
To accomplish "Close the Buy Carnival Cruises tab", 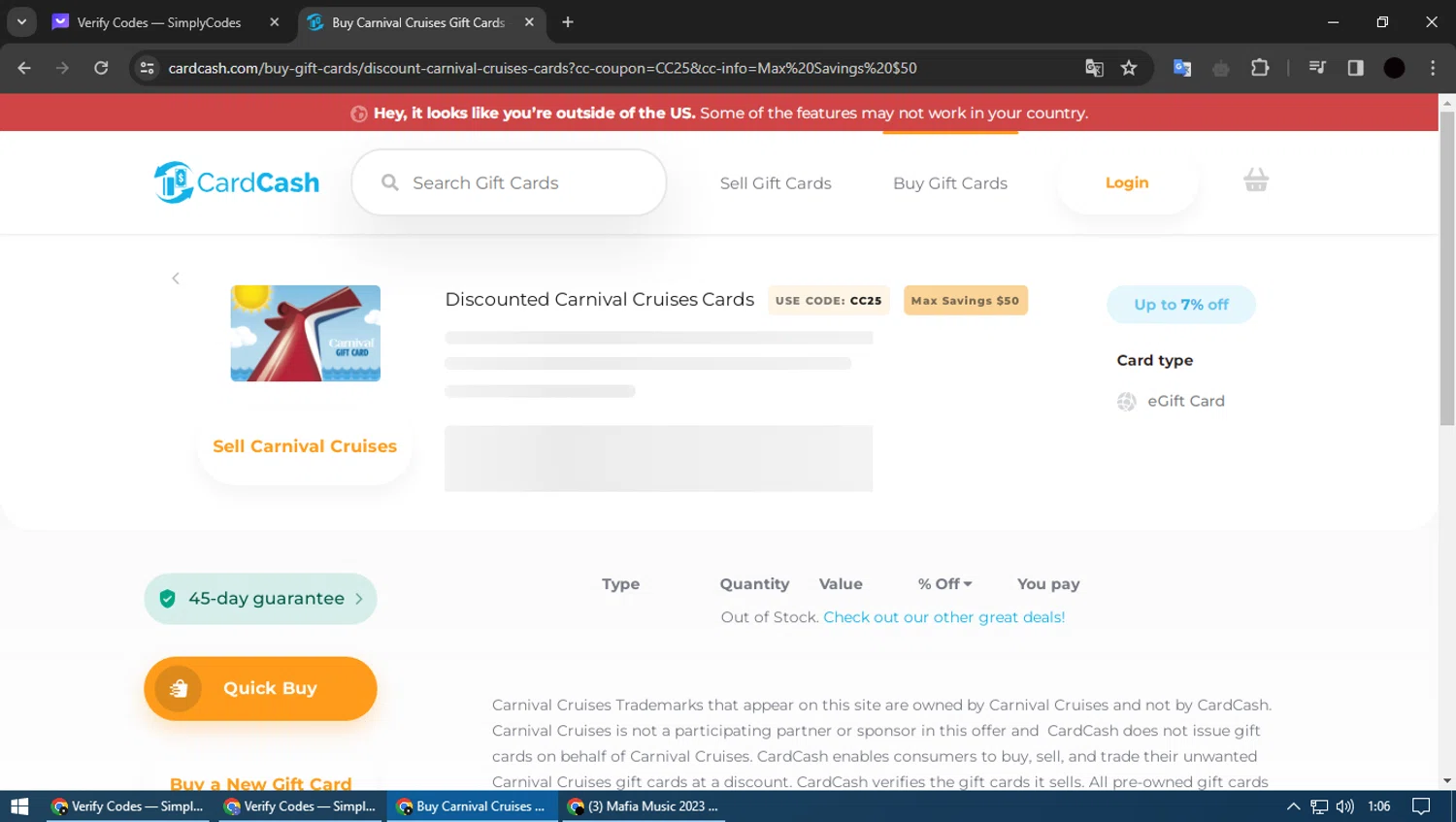I will pos(529,22).
